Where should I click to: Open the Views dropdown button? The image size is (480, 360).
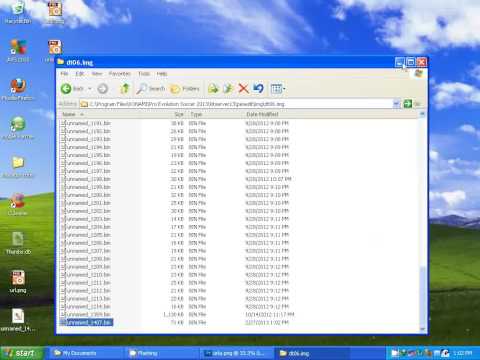278,88
